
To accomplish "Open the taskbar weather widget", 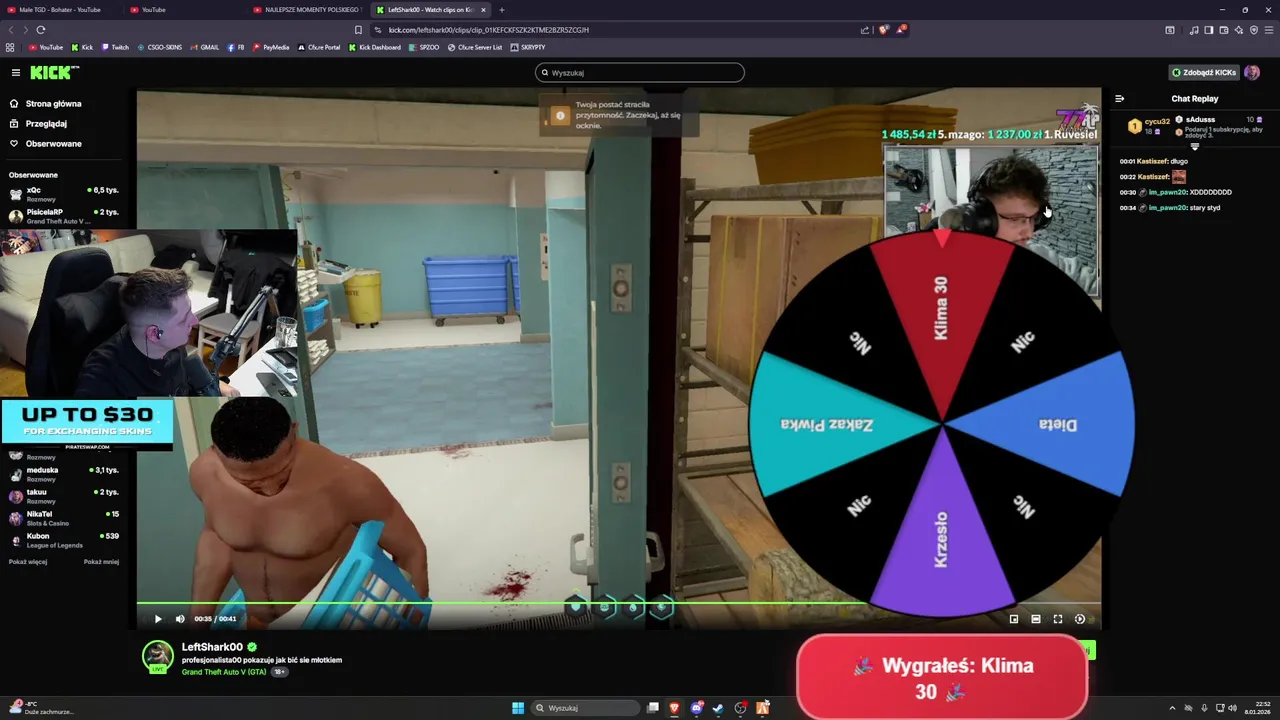I will (x=40, y=708).
